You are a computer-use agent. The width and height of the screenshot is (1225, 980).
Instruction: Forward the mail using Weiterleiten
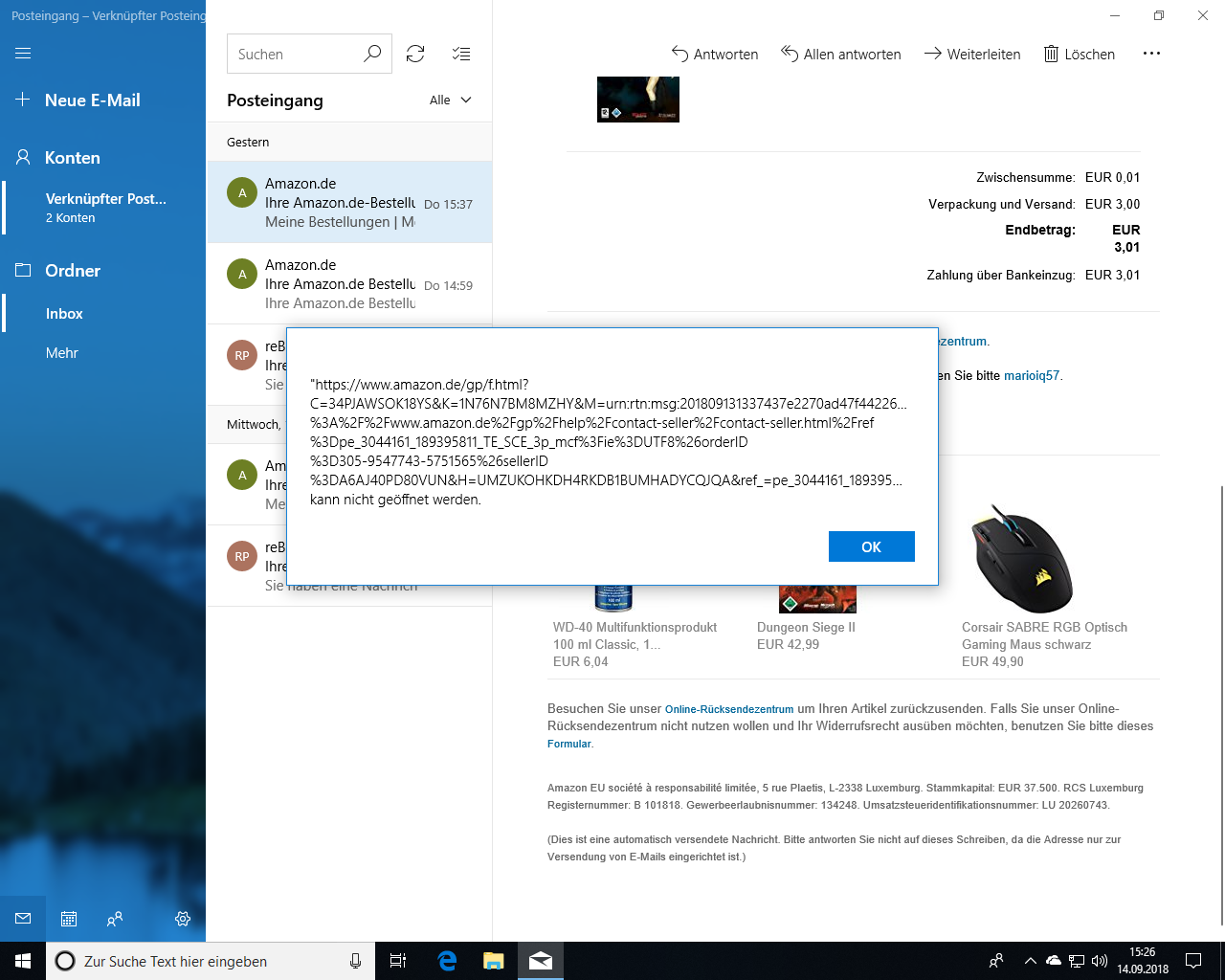(x=972, y=55)
